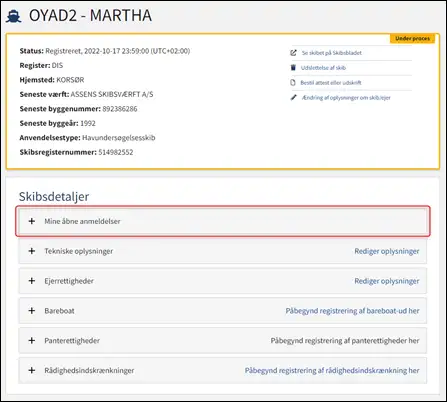Image resolution: width=447 pixels, height=402 pixels.
Task: Expand Ejerrettigheder with plus icon
Action: (32, 281)
